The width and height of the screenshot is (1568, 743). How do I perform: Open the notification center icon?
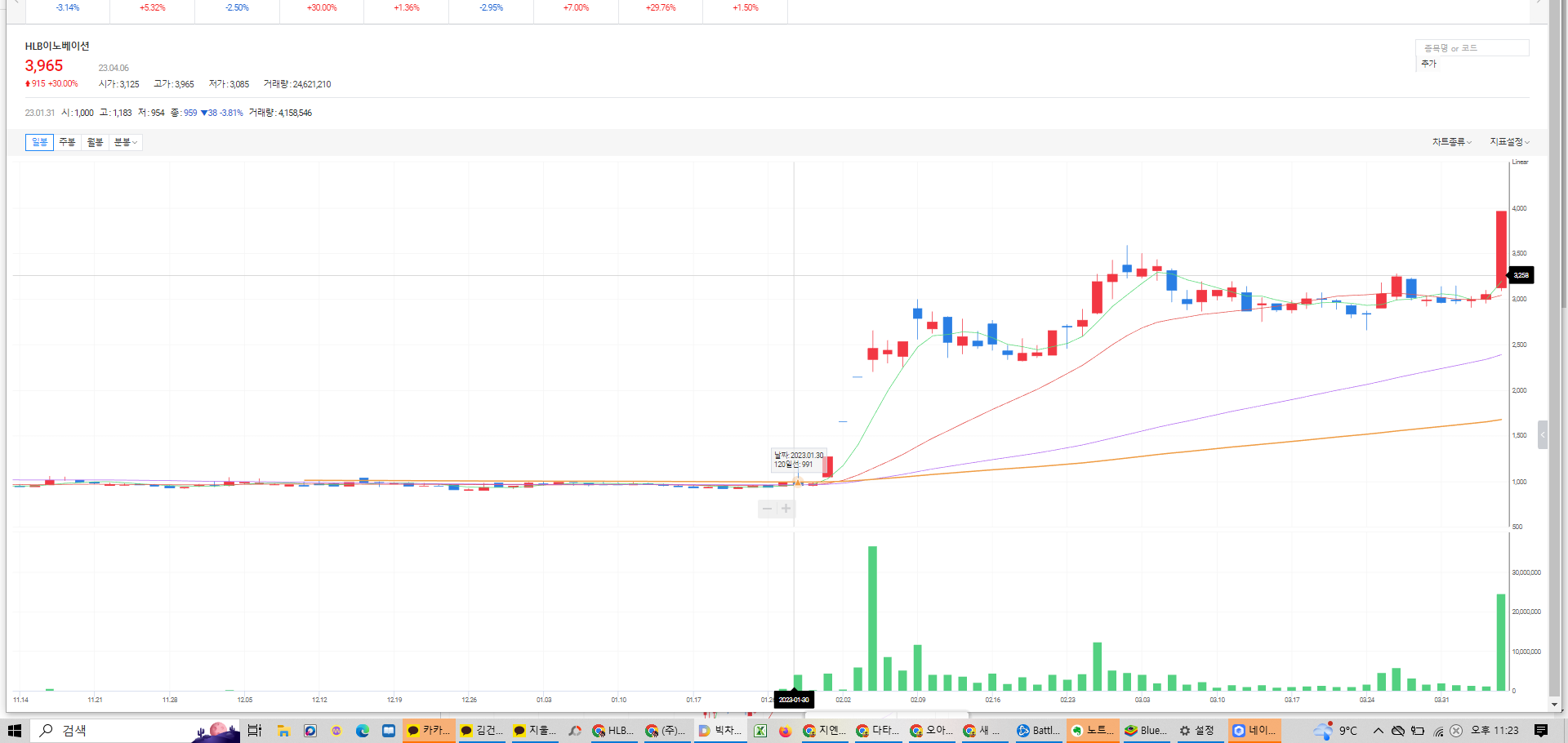[x=1541, y=731]
